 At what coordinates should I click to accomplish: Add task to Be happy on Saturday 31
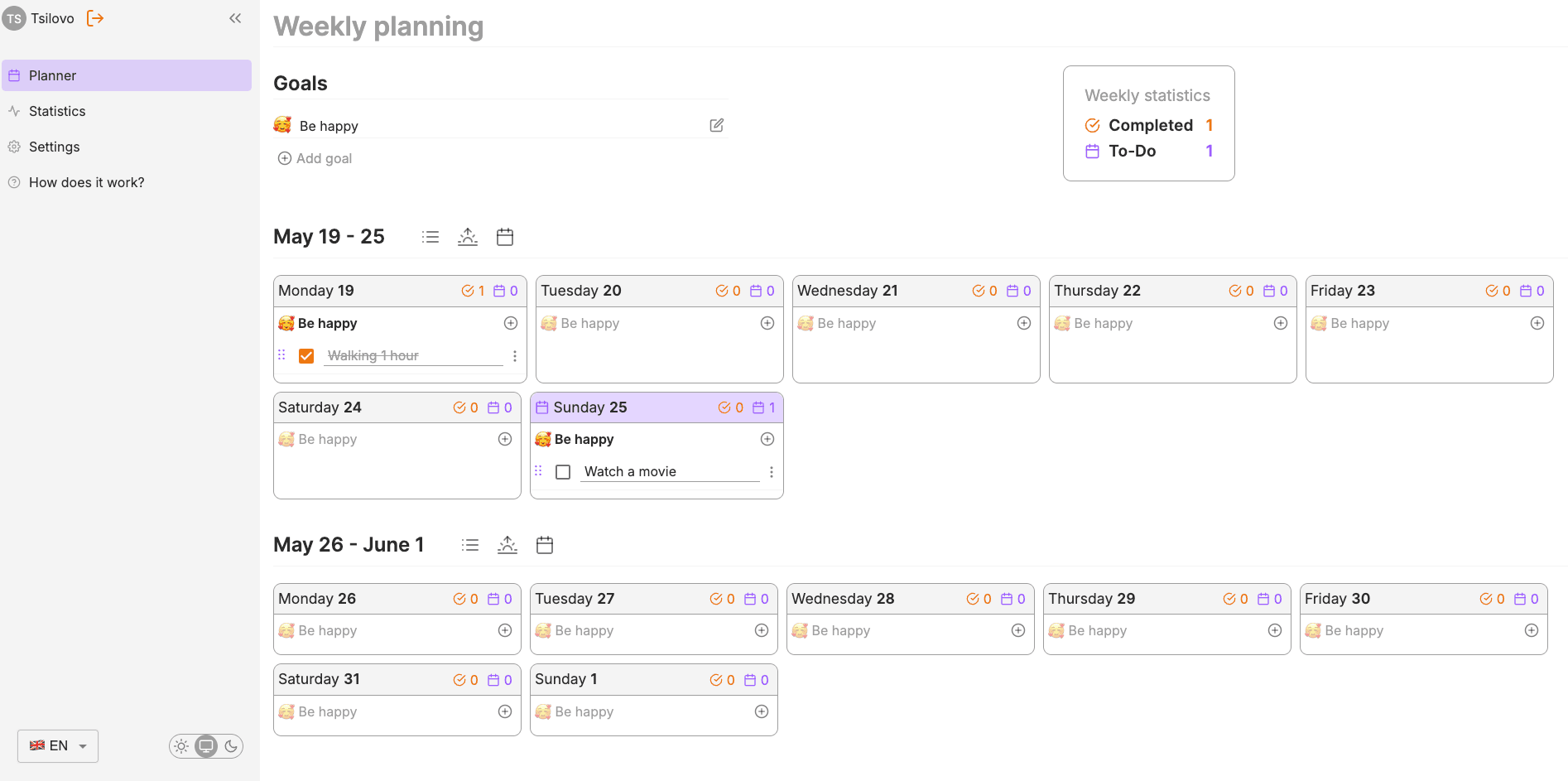505,711
